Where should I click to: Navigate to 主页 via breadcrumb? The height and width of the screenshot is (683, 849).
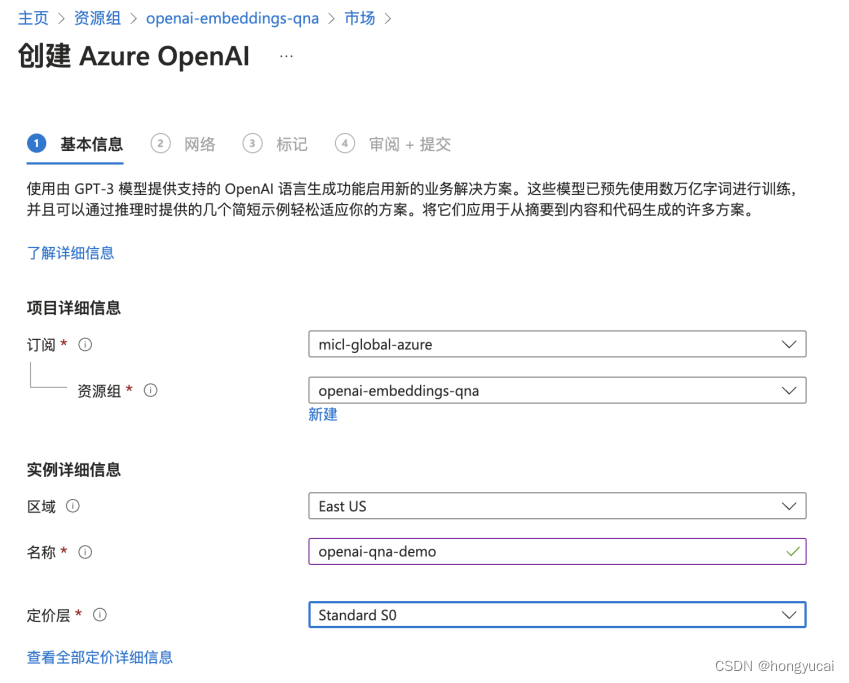pyautogui.click(x=33, y=17)
